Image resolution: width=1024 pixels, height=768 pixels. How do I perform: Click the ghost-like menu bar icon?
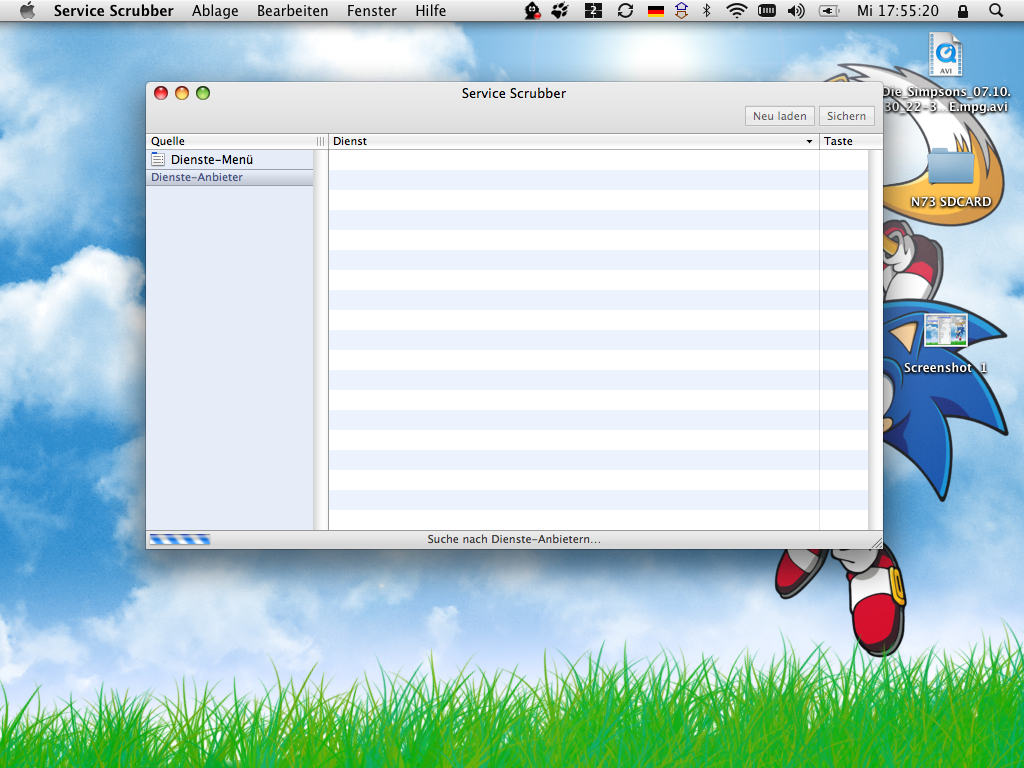(532, 10)
